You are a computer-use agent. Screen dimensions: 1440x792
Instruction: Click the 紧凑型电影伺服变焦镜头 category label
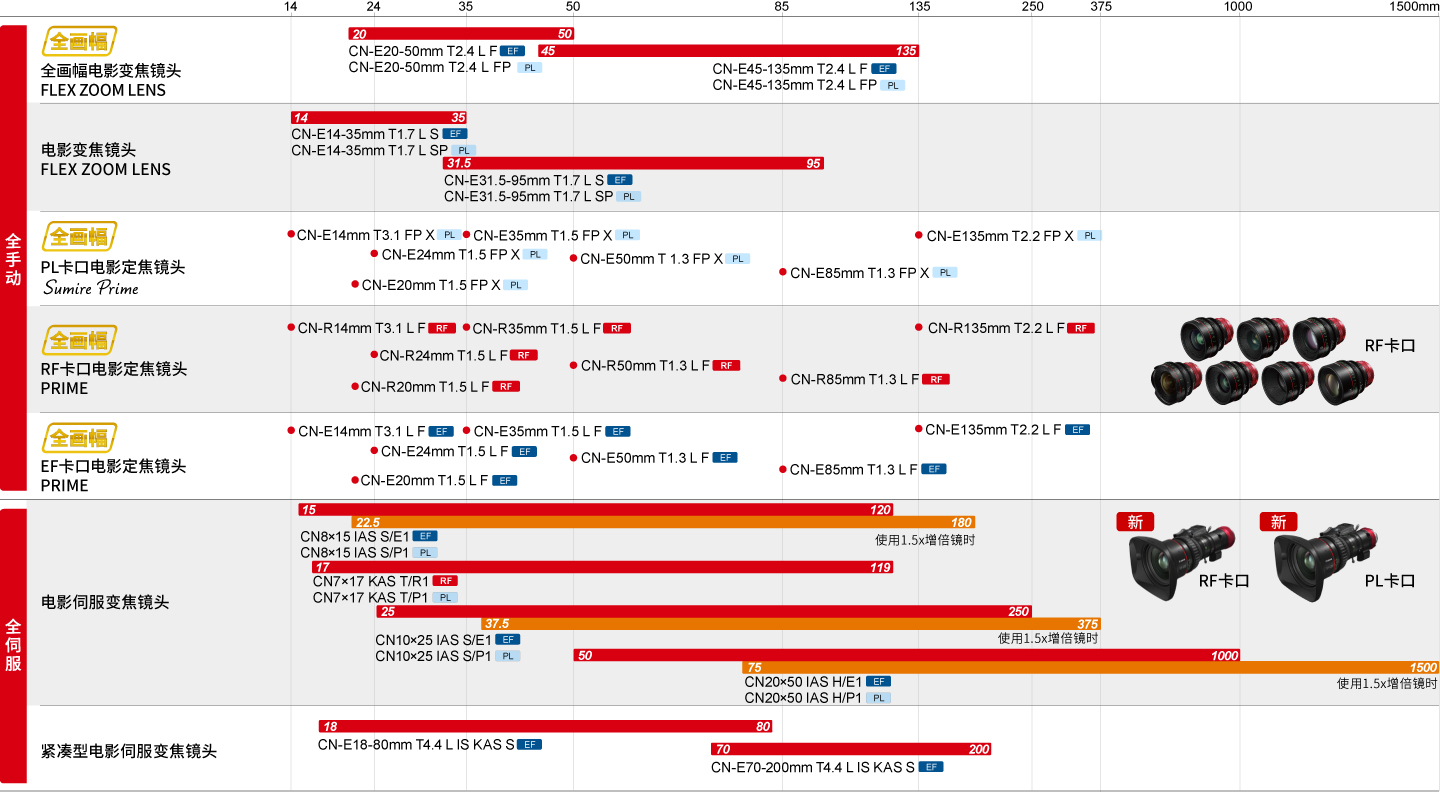point(129,751)
